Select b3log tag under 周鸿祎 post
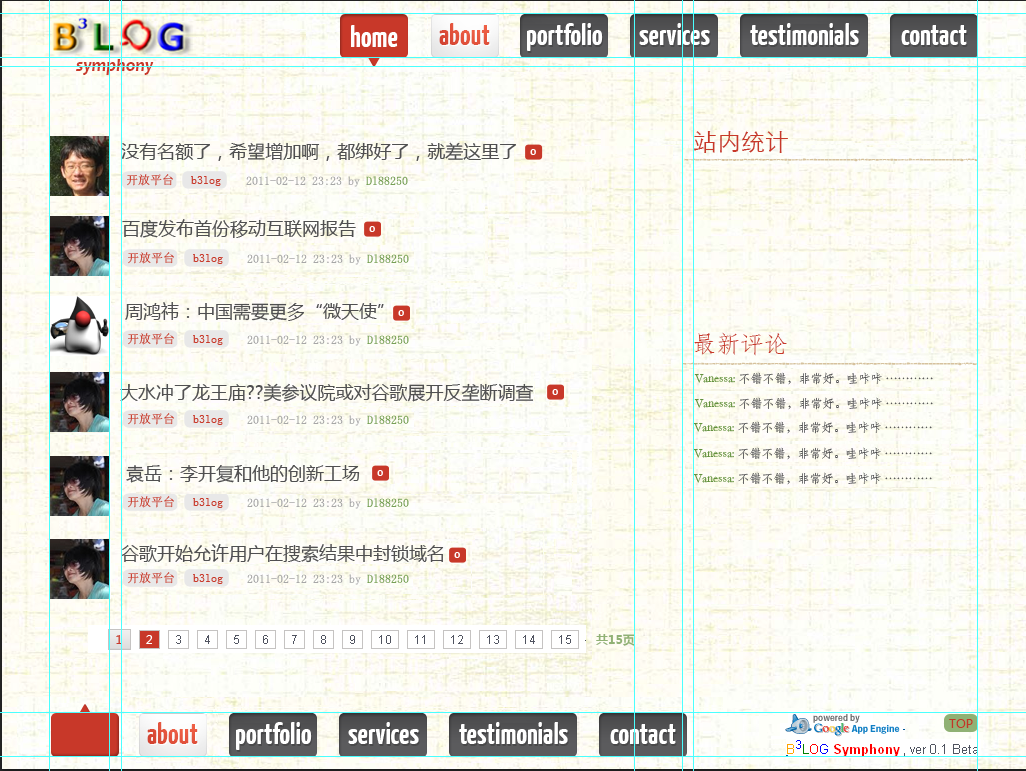This screenshot has width=1026, height=771. [207, 339]
